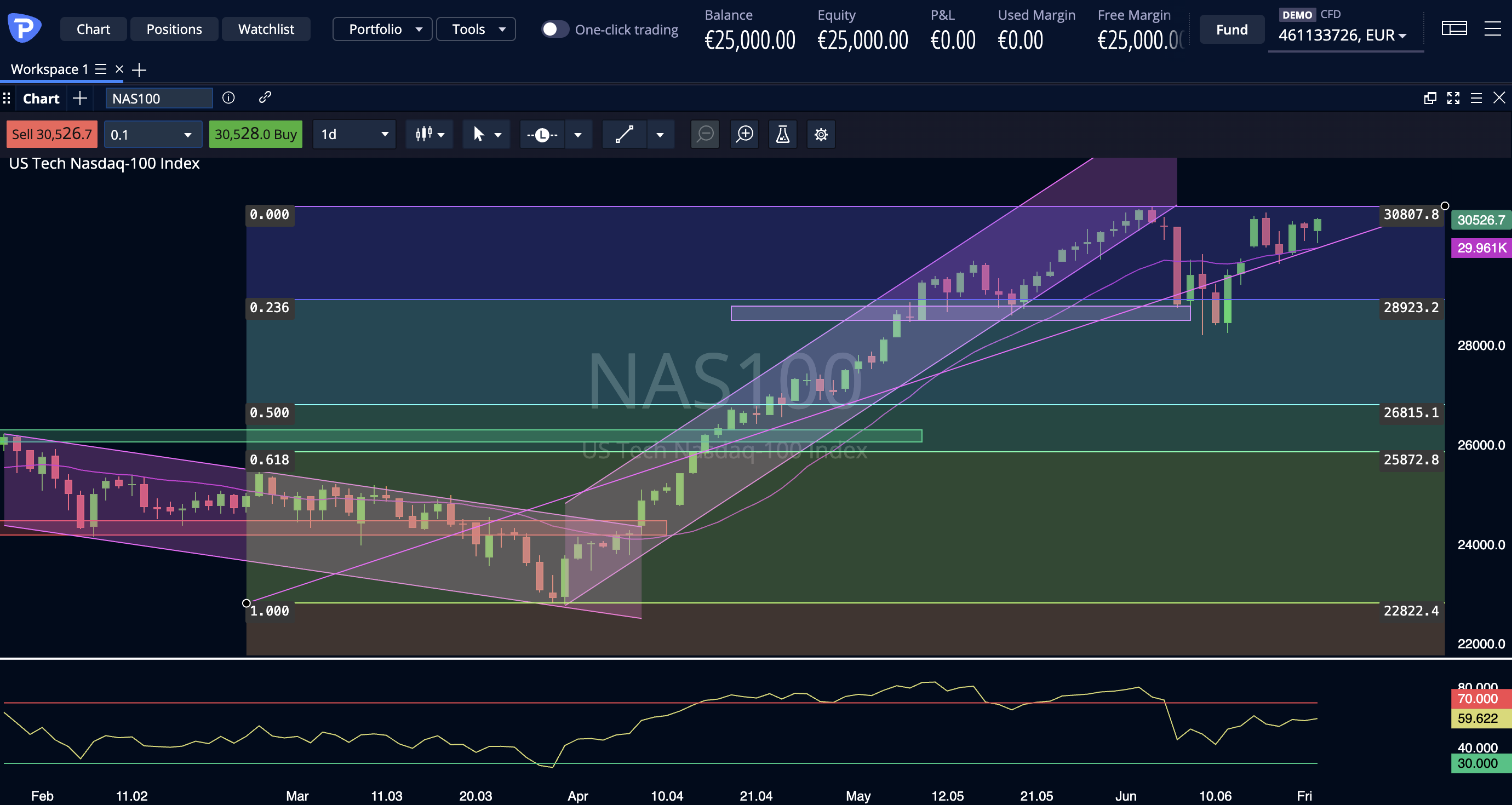Click the RSI 59.622 value label
This screenshot has height=805, width=1512.
pos(1481,718)
